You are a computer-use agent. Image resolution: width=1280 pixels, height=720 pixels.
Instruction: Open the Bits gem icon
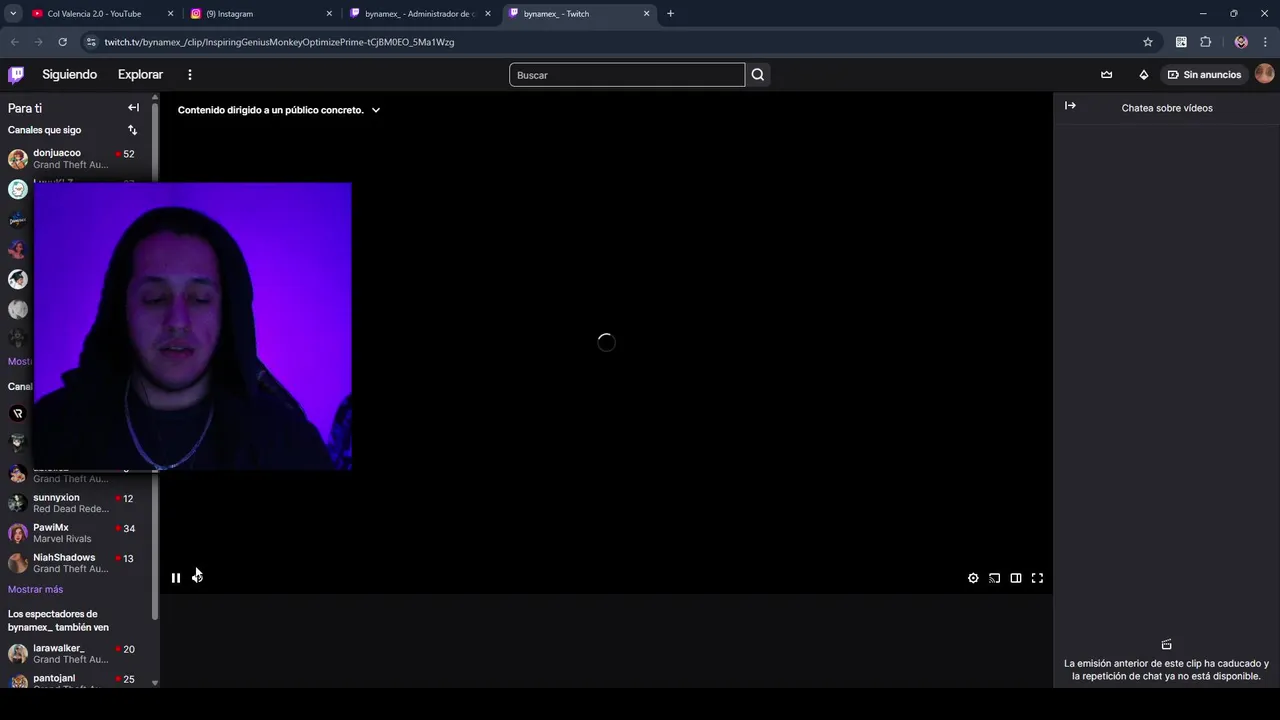(x=1143, y=75)
